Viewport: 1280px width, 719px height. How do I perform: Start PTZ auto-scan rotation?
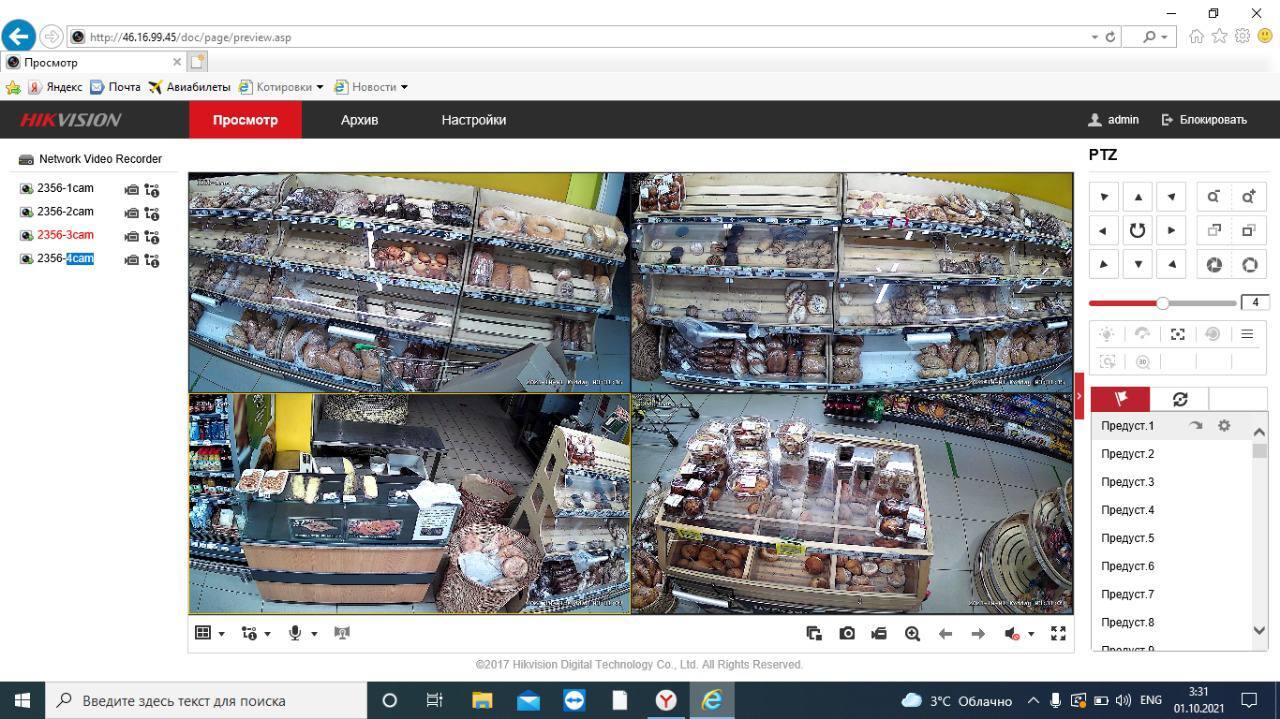click(x=1138, y=231)
